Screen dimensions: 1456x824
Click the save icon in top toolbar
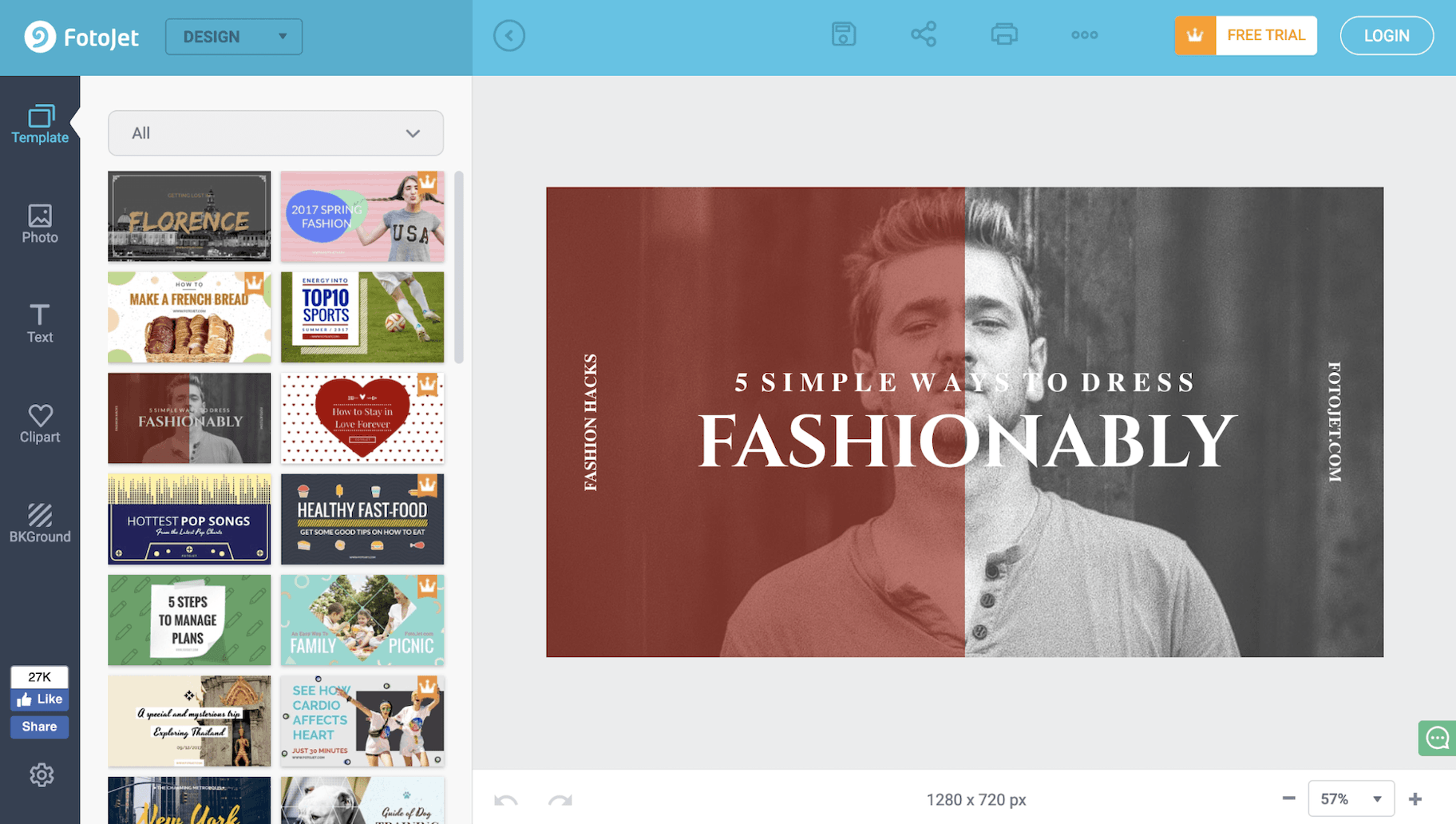[843, 35]
